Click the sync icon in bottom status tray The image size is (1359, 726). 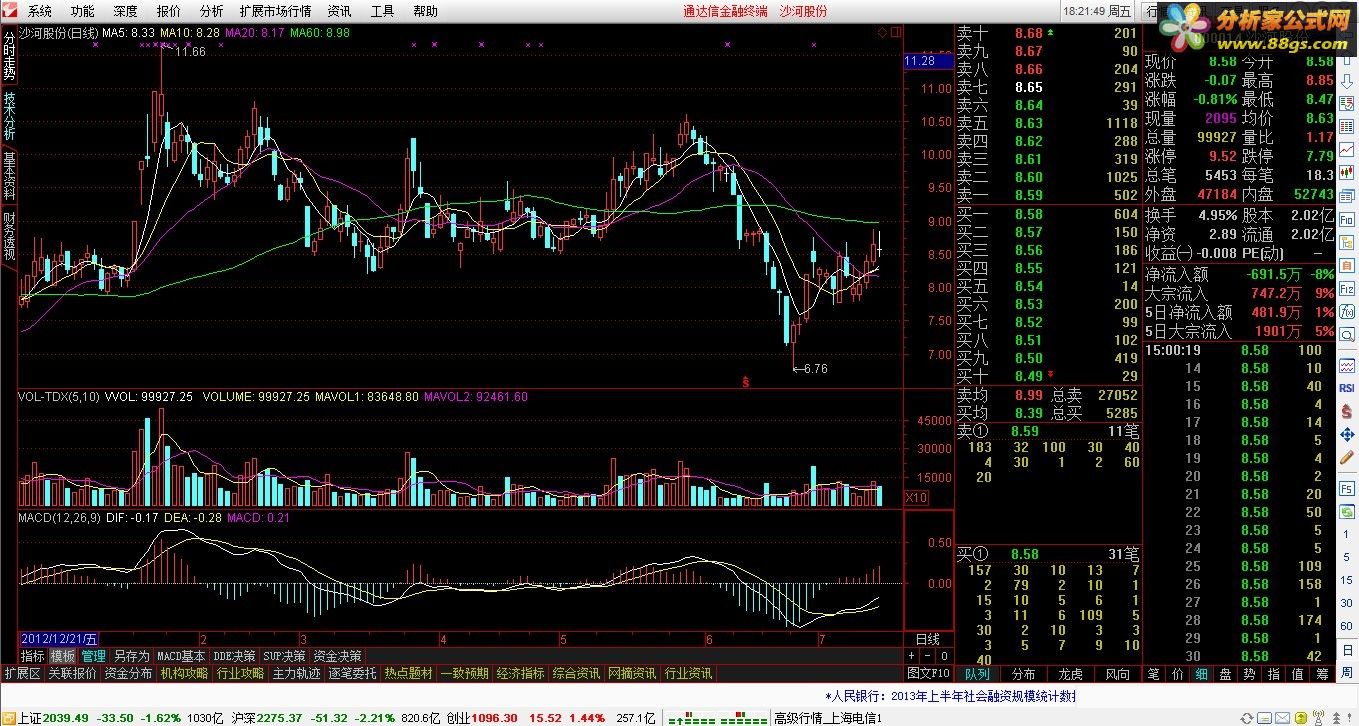tap(1246, 717)
